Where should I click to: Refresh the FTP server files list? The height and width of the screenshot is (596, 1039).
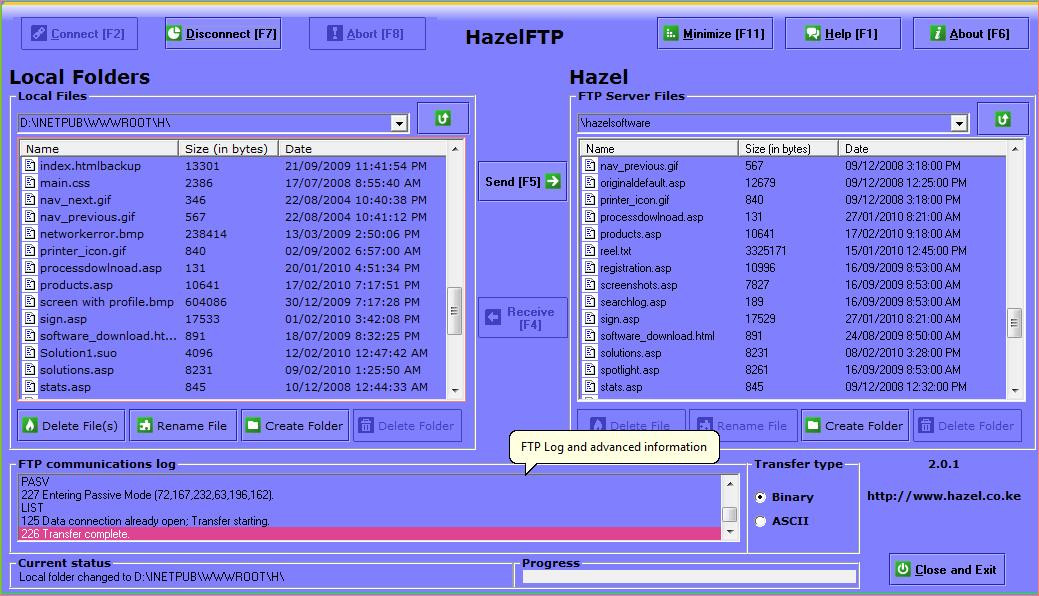[x=1003, y=119]
